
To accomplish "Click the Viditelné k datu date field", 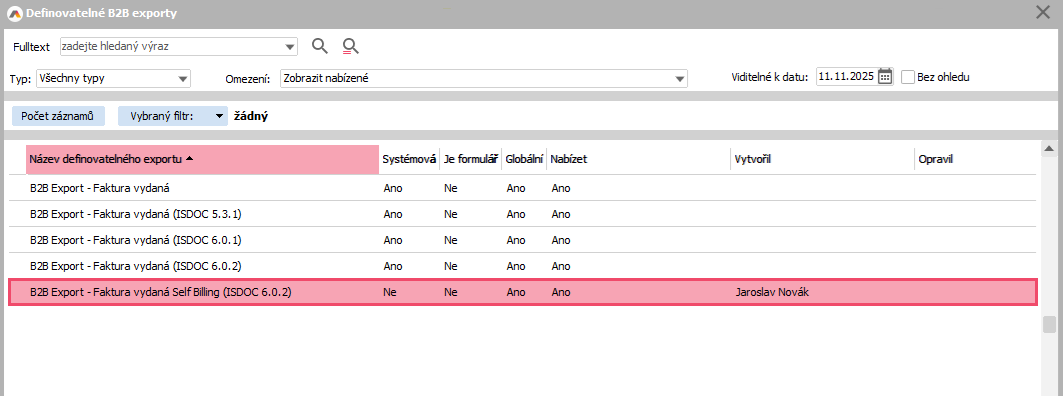I will pyautogui.click(x=846, y=77).
